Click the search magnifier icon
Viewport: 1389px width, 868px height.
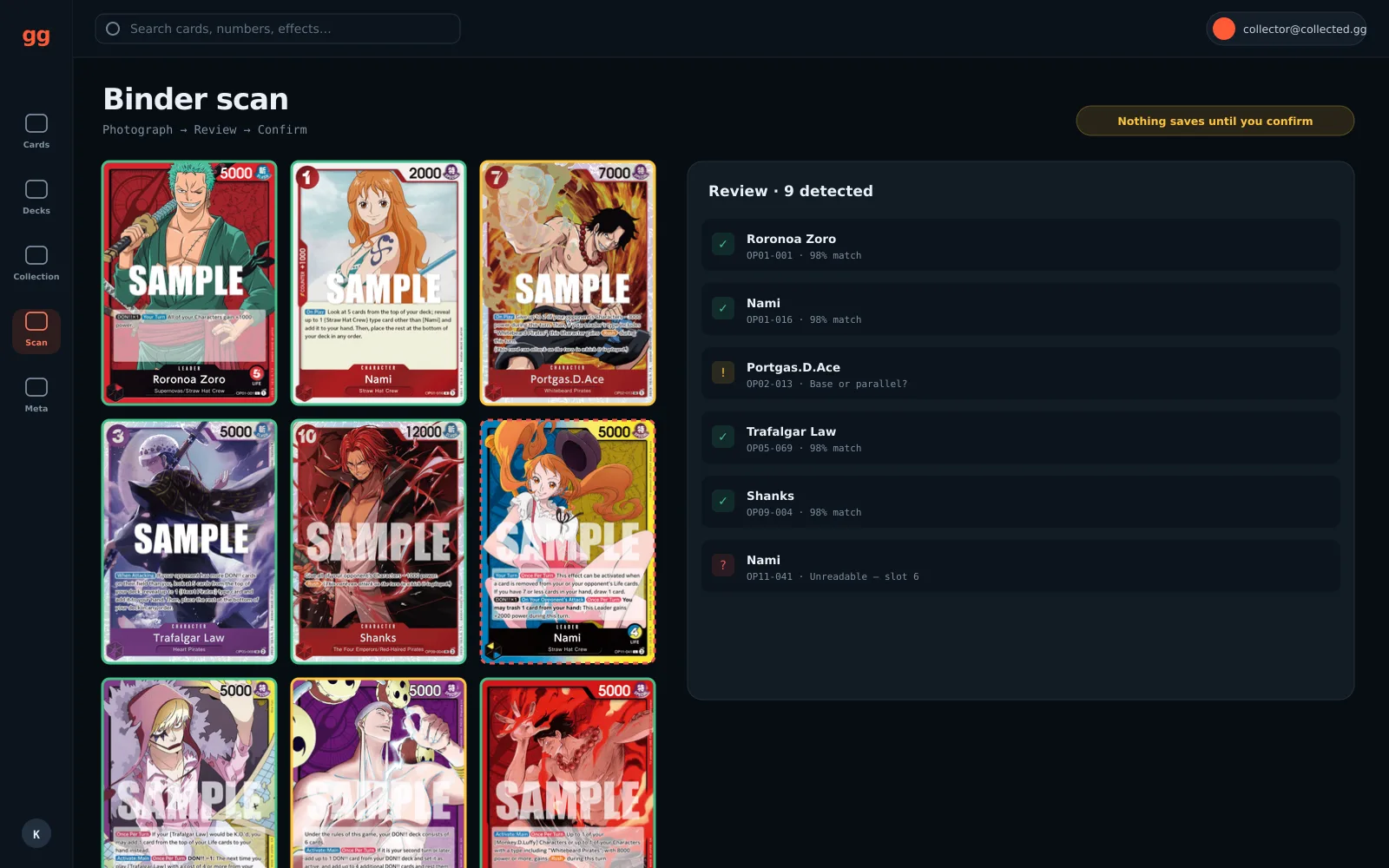pyautogui.click(x=113, y=29)
